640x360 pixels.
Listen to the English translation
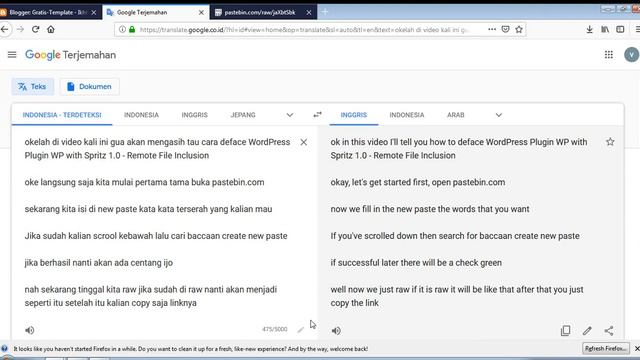(336, 331)
